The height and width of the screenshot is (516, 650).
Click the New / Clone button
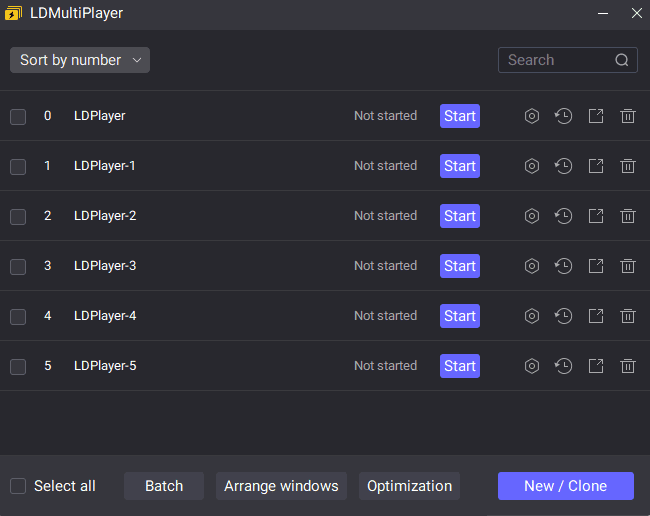tap(566, 486)
